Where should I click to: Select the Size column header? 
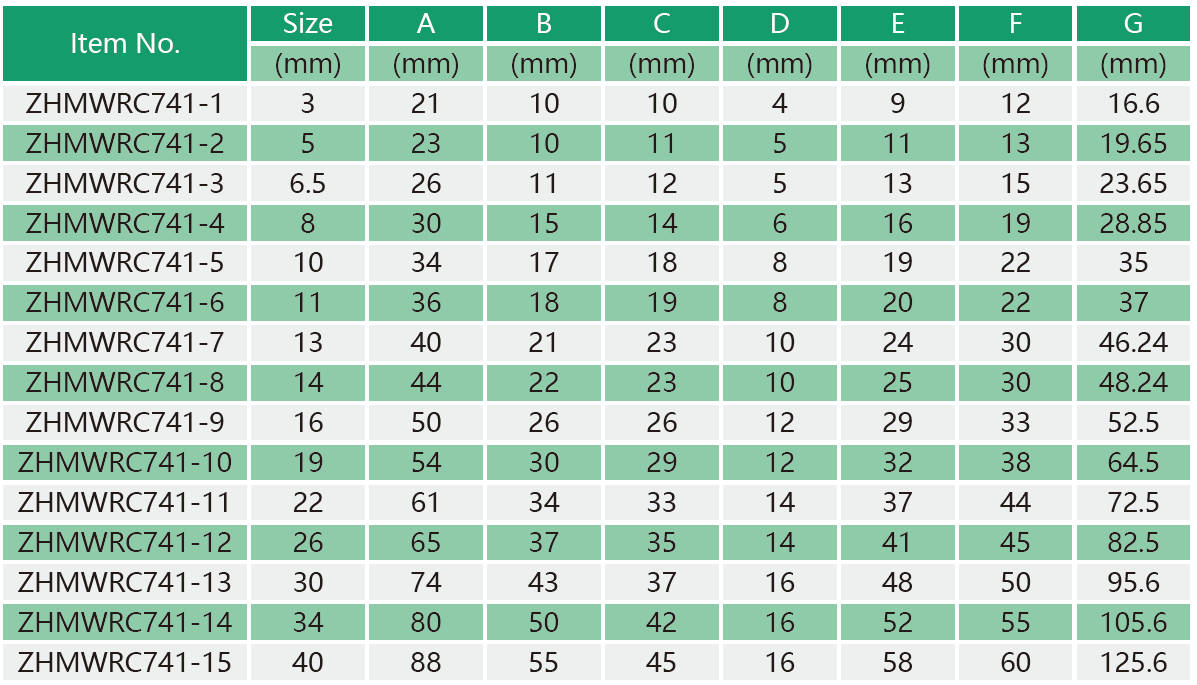click(308, 24)
